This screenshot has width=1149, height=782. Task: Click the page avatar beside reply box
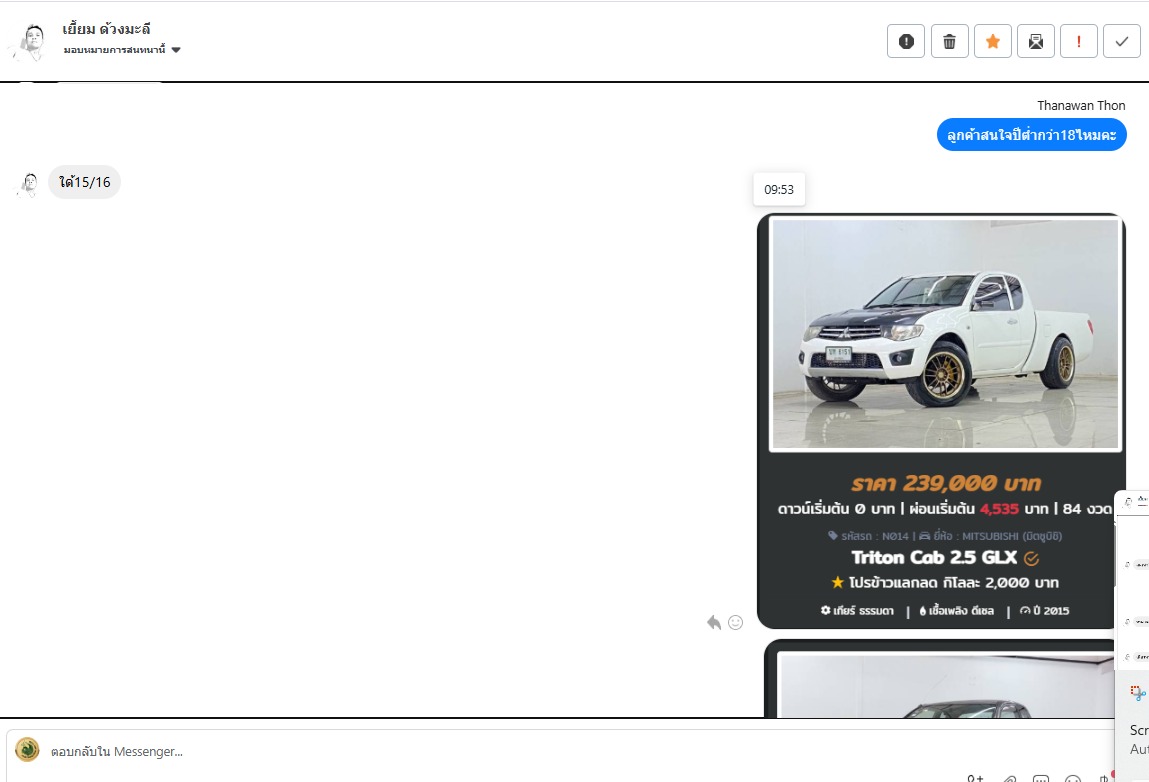tap(27, 749)
